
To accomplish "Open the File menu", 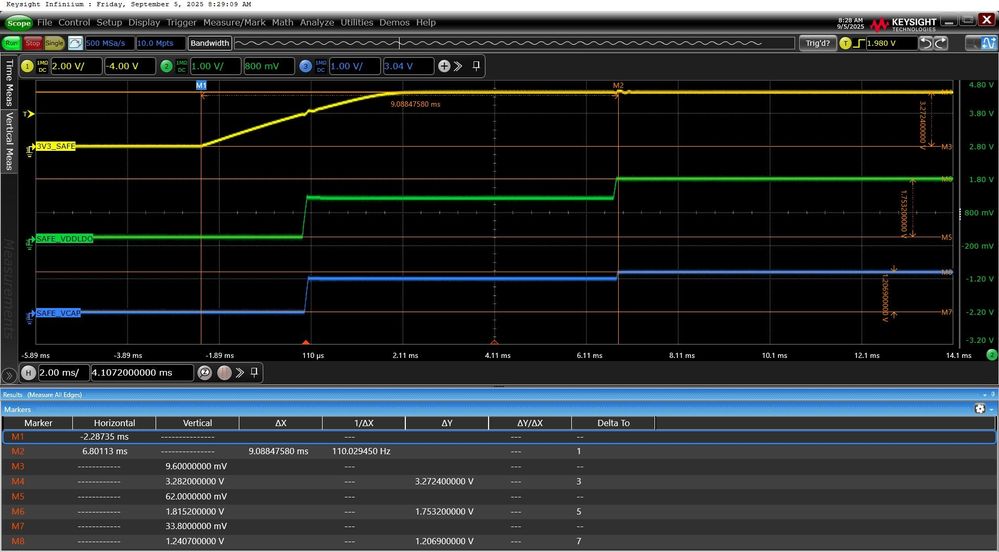I will point(45,22).
